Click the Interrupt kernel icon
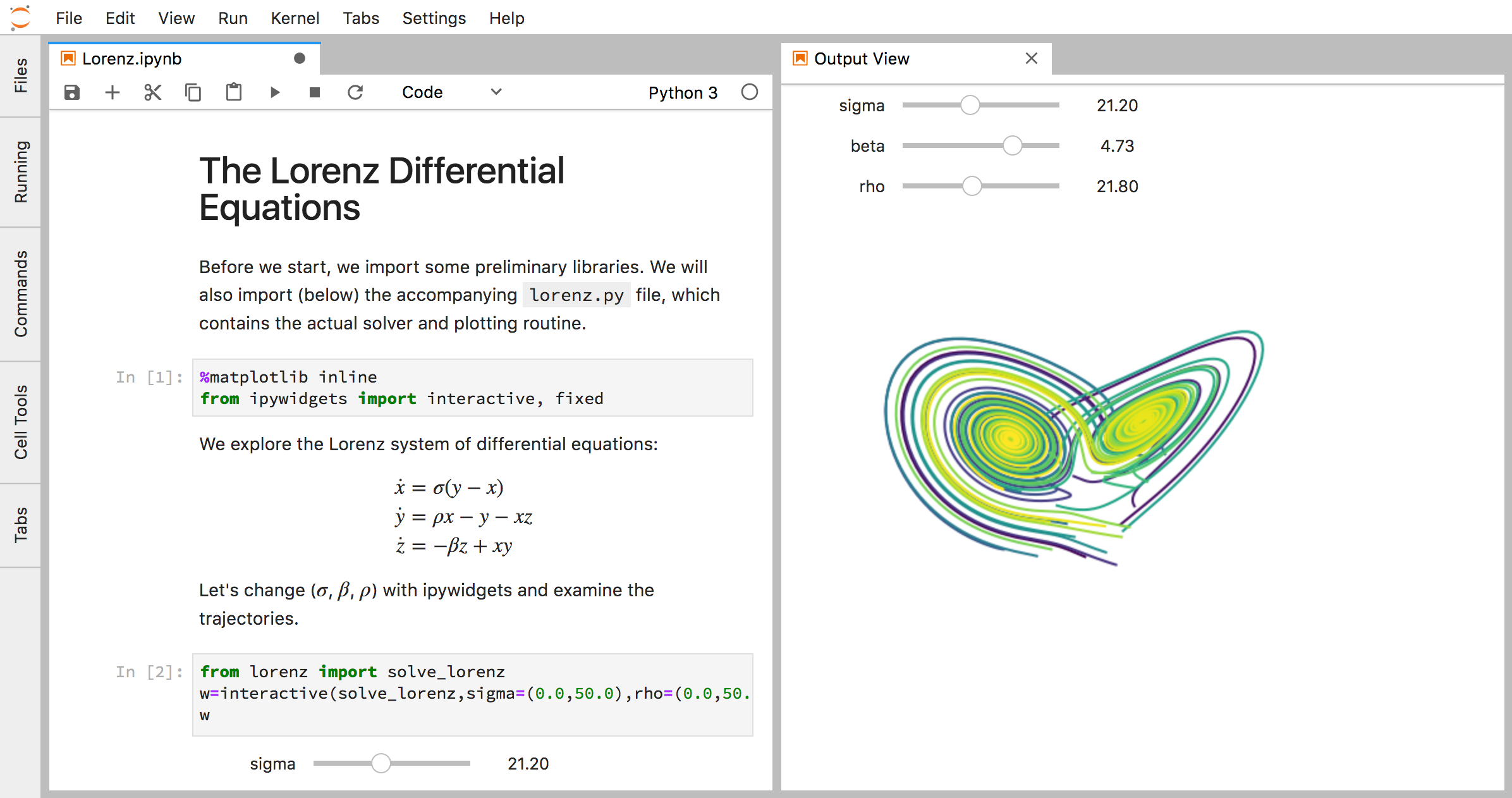The height and width of the screenshot is (798, 1512). tap(313, 91)
